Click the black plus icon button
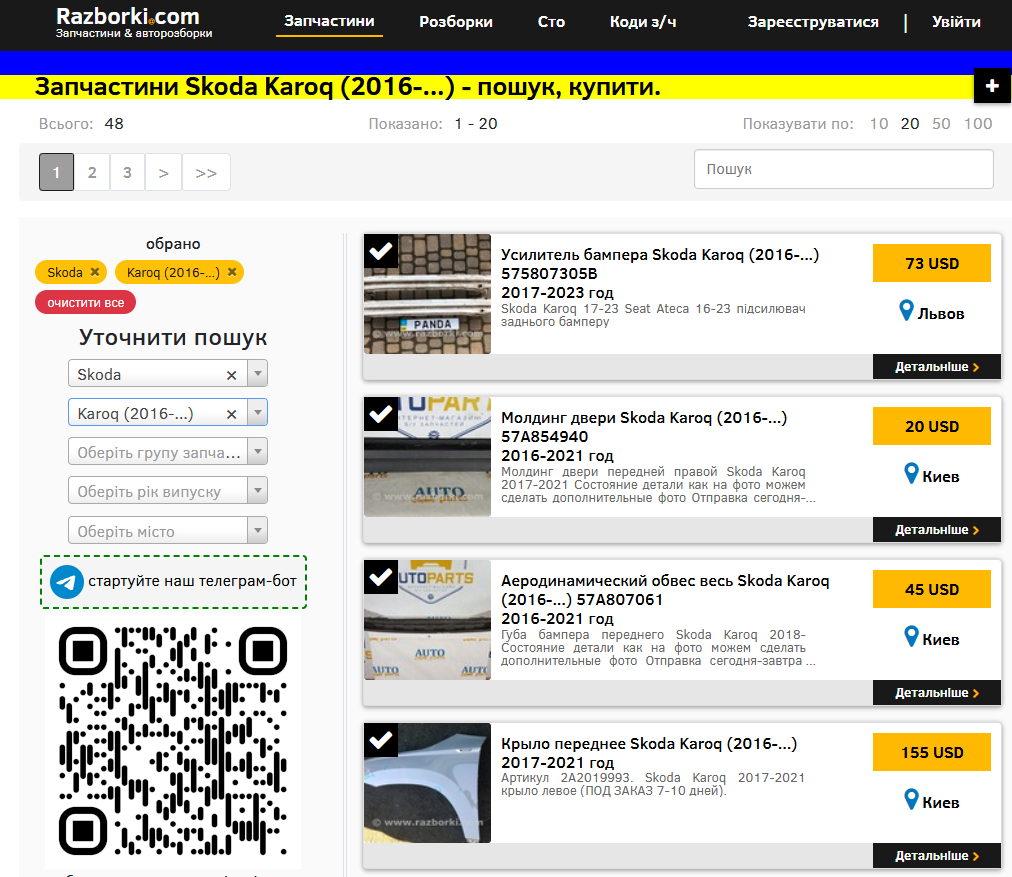The height and width of the screenshot is (877, 1012). [x=993, y=85]
